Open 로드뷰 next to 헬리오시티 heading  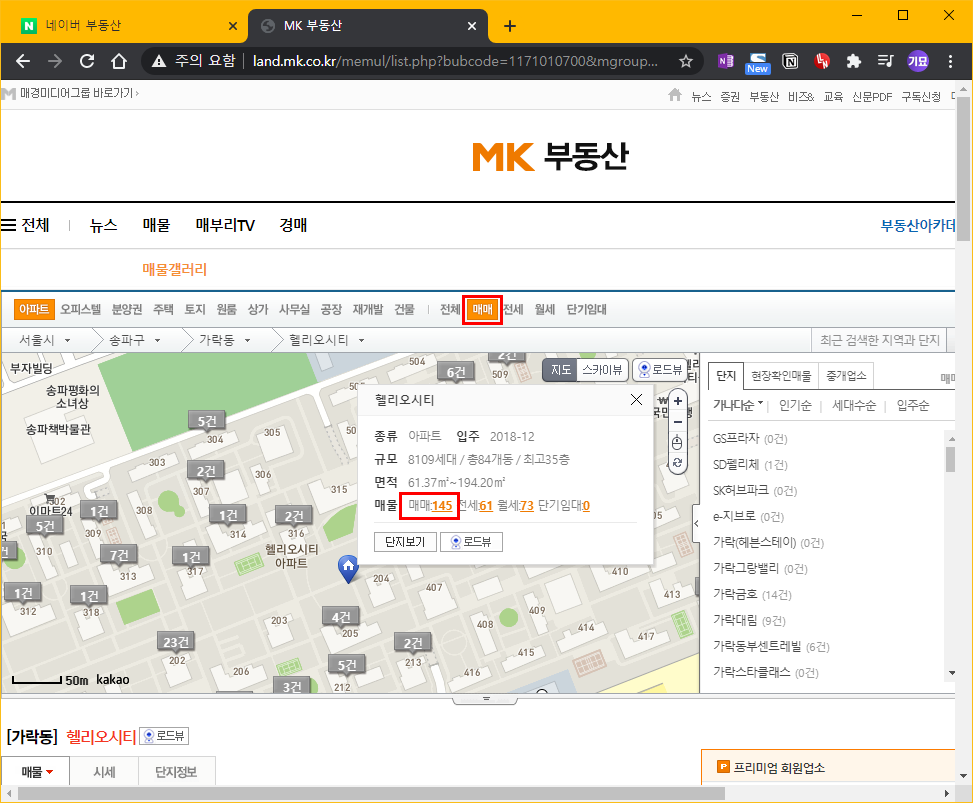coord(164,736)
